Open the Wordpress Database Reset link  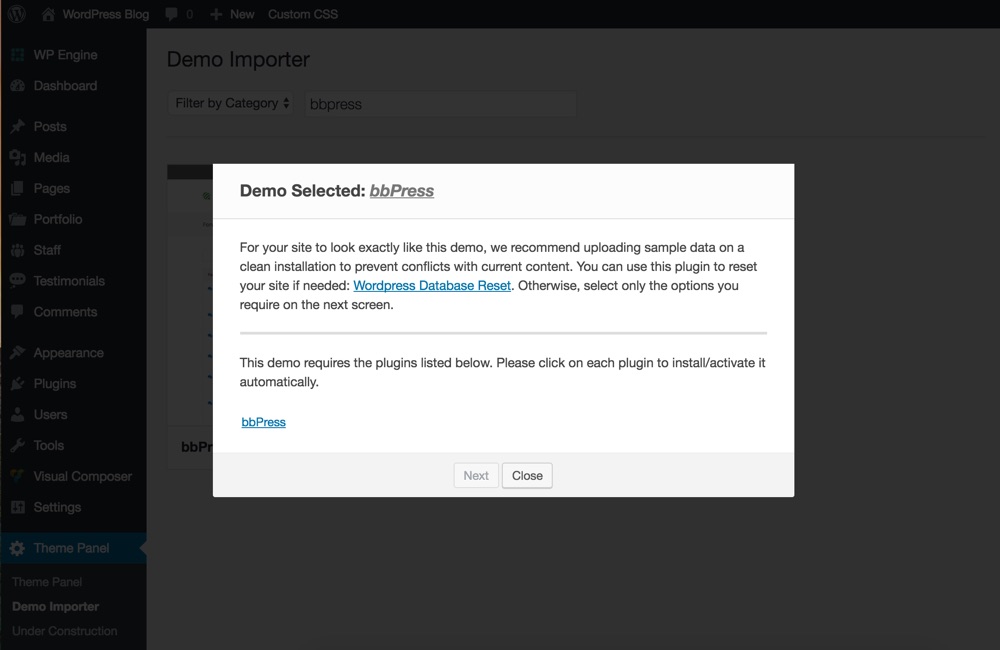(432, 285)
